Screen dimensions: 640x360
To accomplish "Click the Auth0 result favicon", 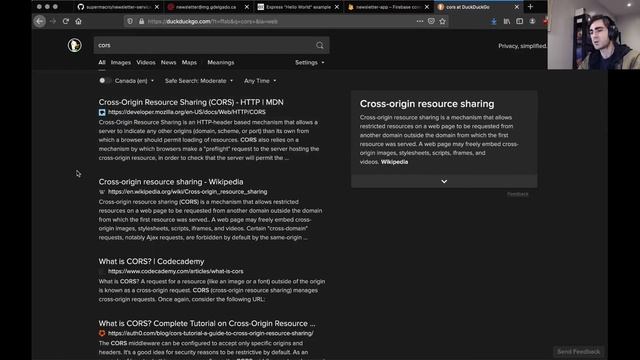I will click(102, 333).
